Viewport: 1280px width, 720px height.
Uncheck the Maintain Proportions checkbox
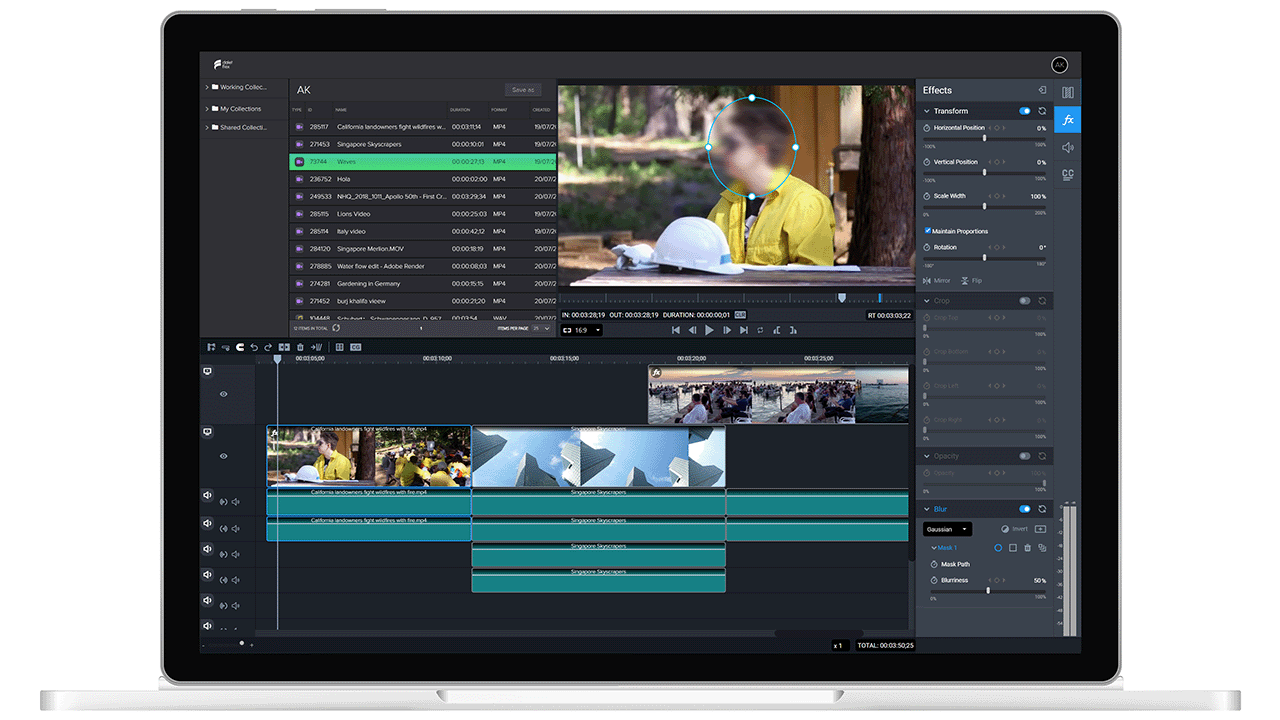tap(928, 231)
